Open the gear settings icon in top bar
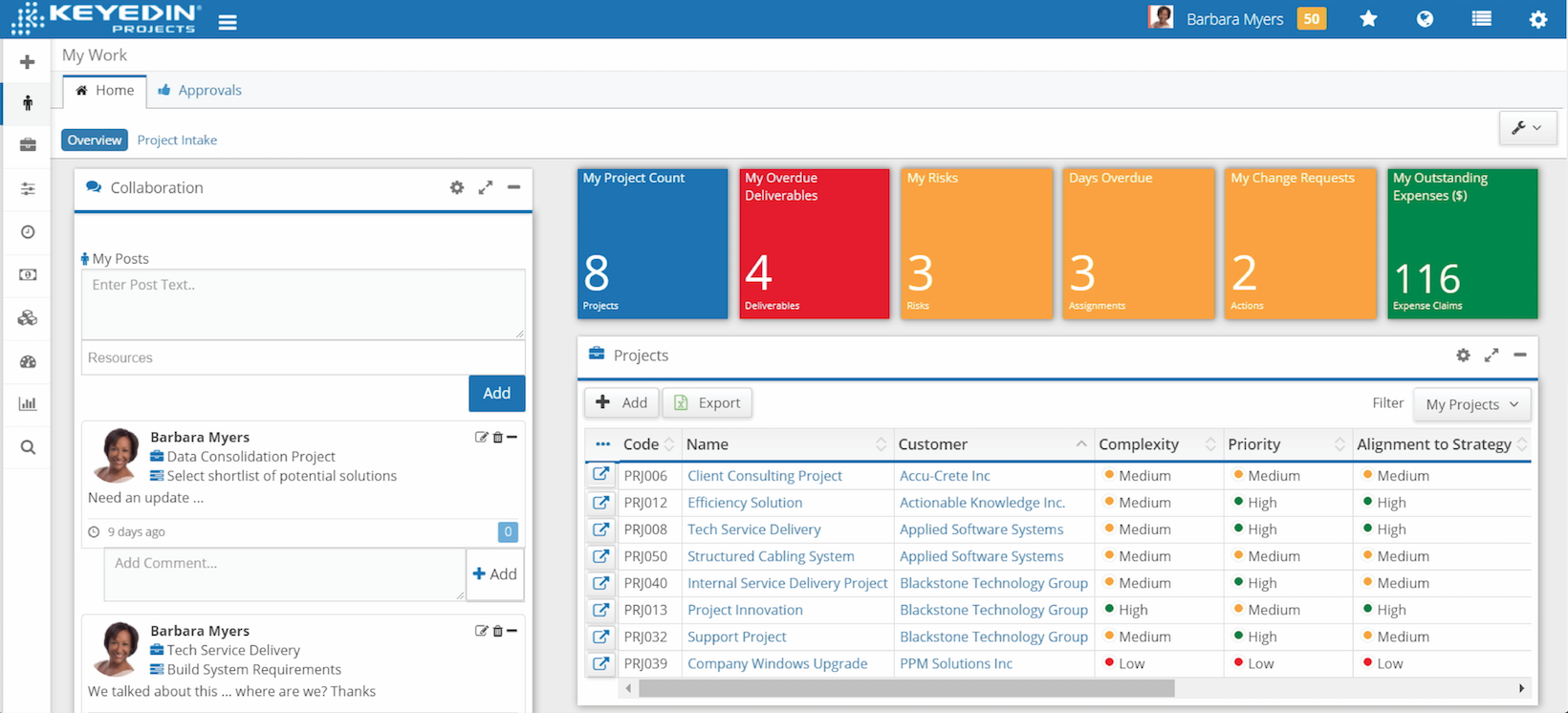This screenshot has height=713, width=1568. pyautogui.click(x=1537, y=20)
